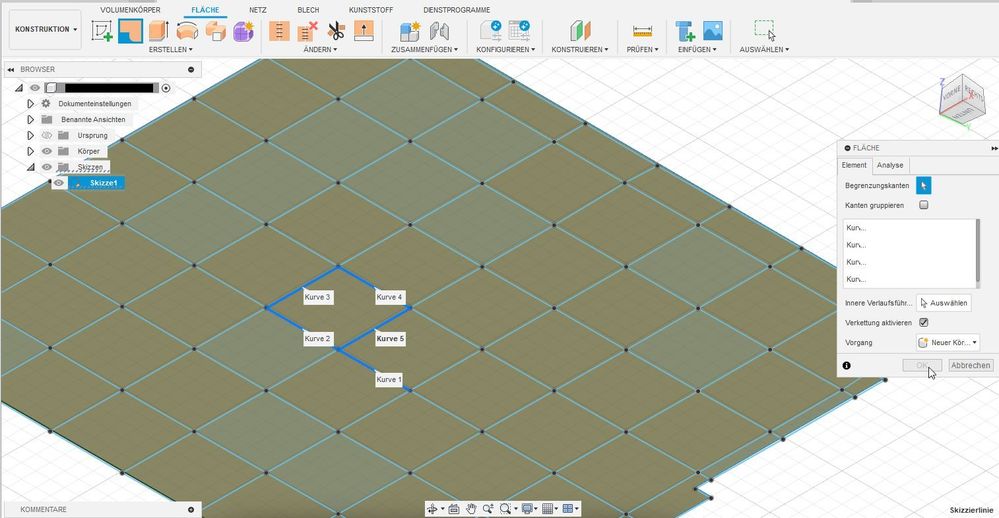999x518 pixels.
Task: Click the Unstitch tool with red X
Action: pyautogui.click(x=308, y=31)
